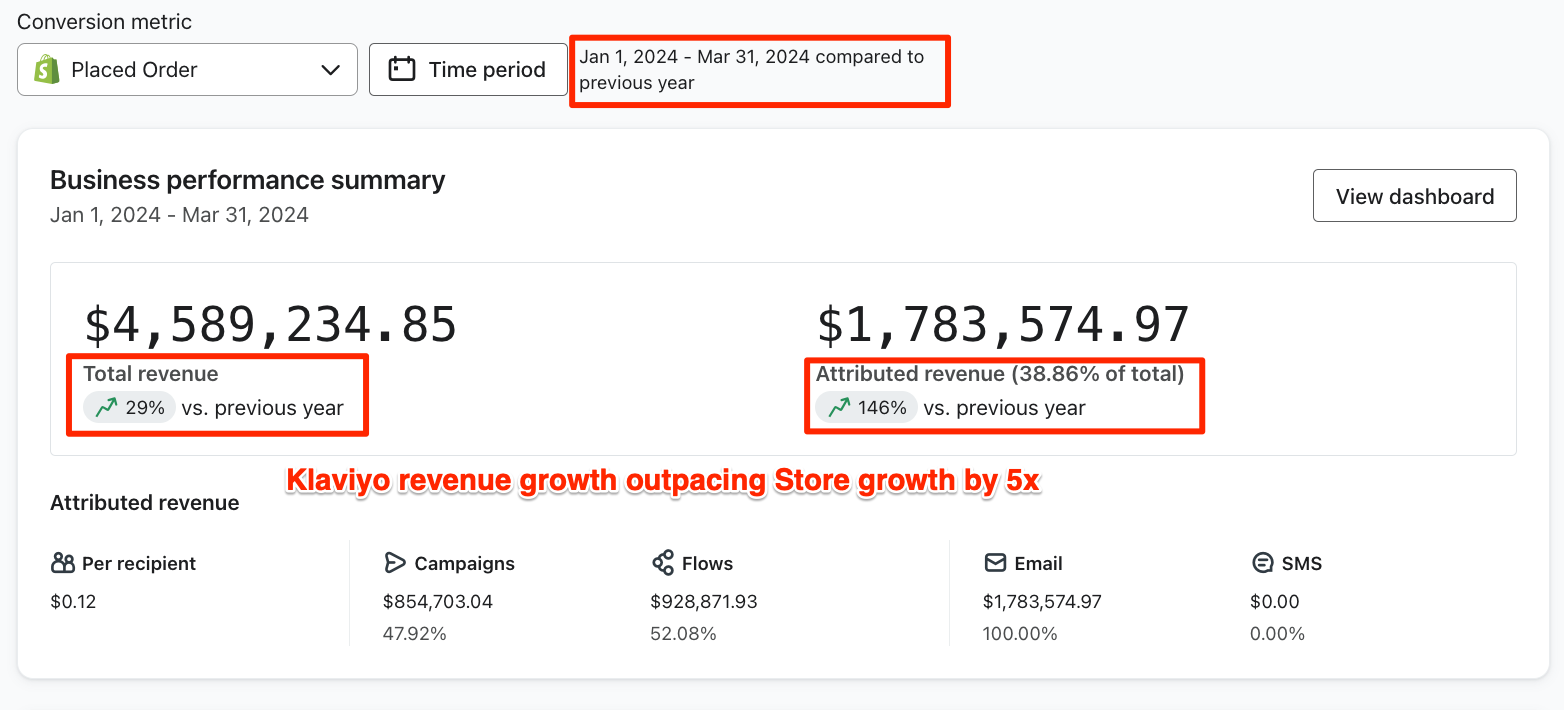Click the Per recipient value $0.12
The width and height of the screenshot is (1564, 710).
coord(73,602)
